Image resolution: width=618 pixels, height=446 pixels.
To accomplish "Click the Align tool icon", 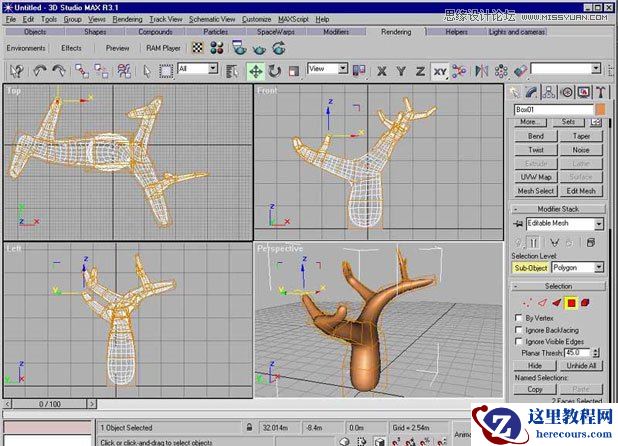I will point(520,71).
